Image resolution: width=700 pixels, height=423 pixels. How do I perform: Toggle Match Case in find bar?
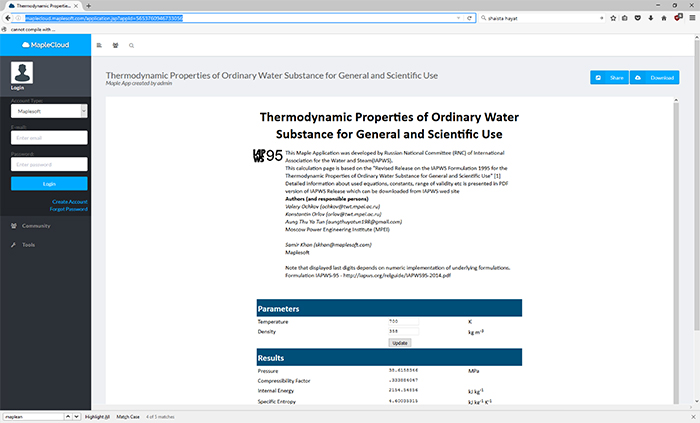(127, 415)
